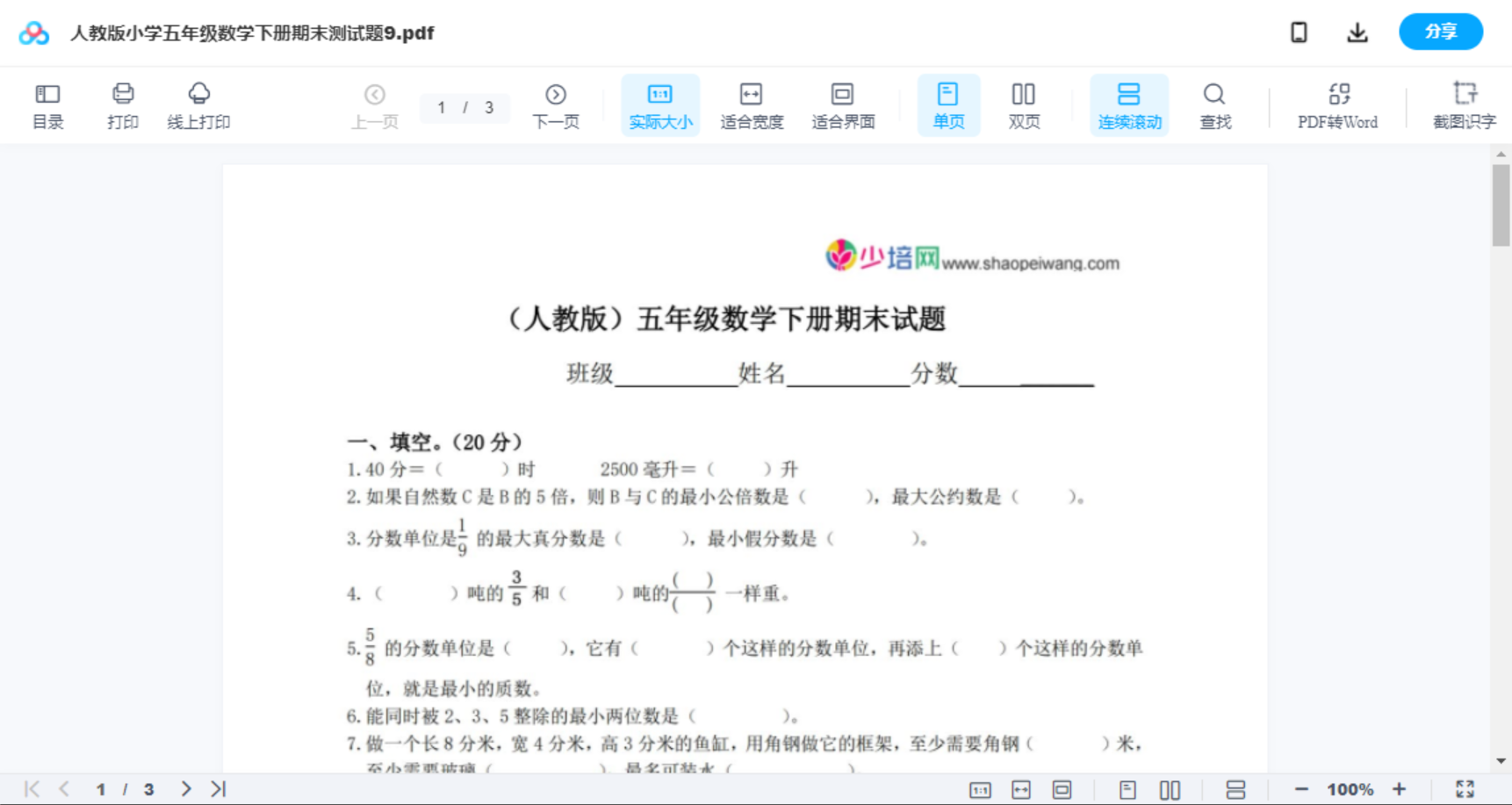The image size is (1512, 805).
Task: Download the PDF file
Action: pyautogui.click(x=1357, y=32)
